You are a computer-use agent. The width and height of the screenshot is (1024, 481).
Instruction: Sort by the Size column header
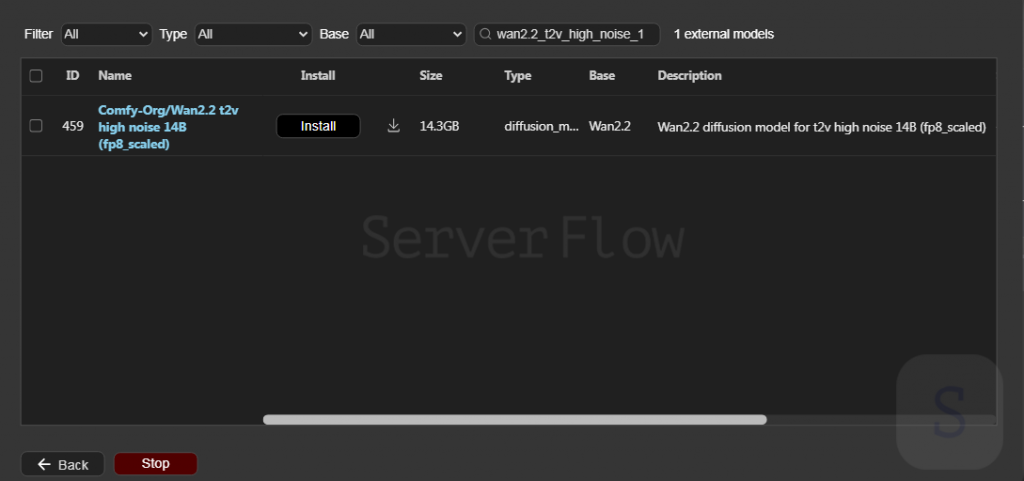tap(431, 76)
